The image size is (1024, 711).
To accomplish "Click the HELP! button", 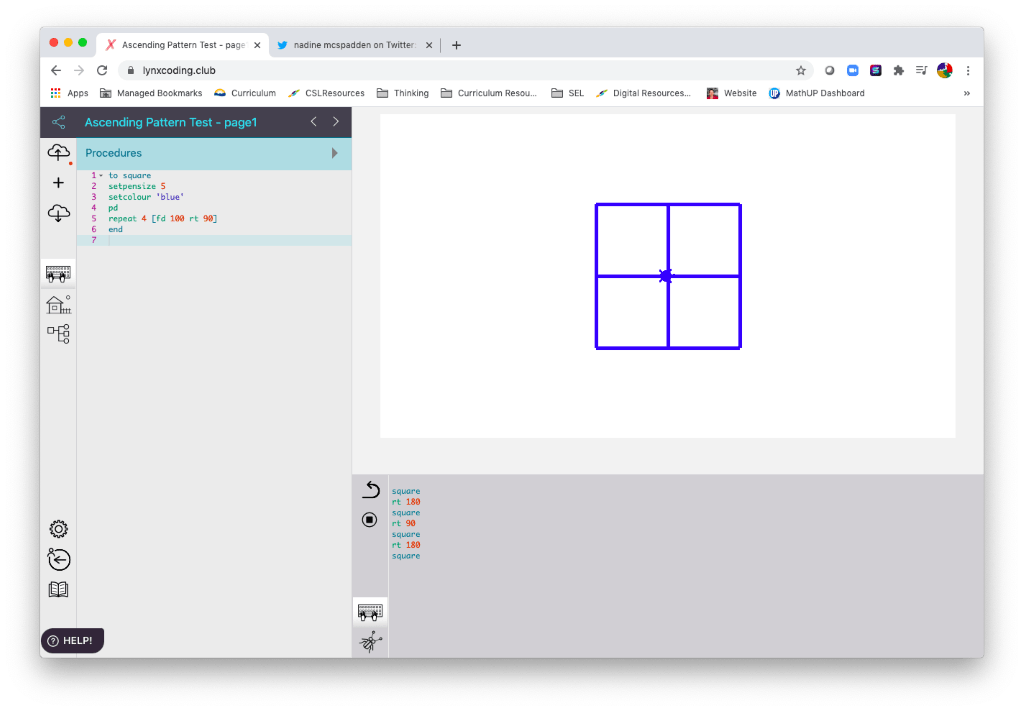I will pos(71,640).
